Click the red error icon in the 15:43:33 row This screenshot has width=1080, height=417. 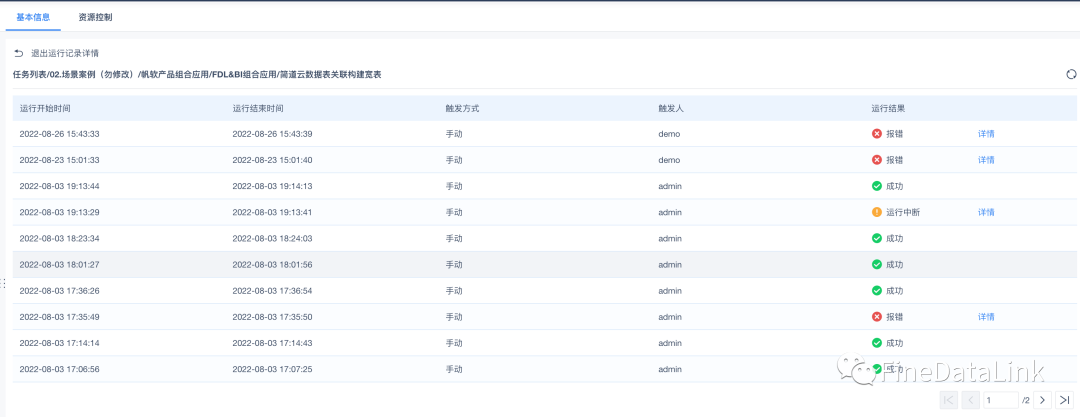click(x=877, y=134)
